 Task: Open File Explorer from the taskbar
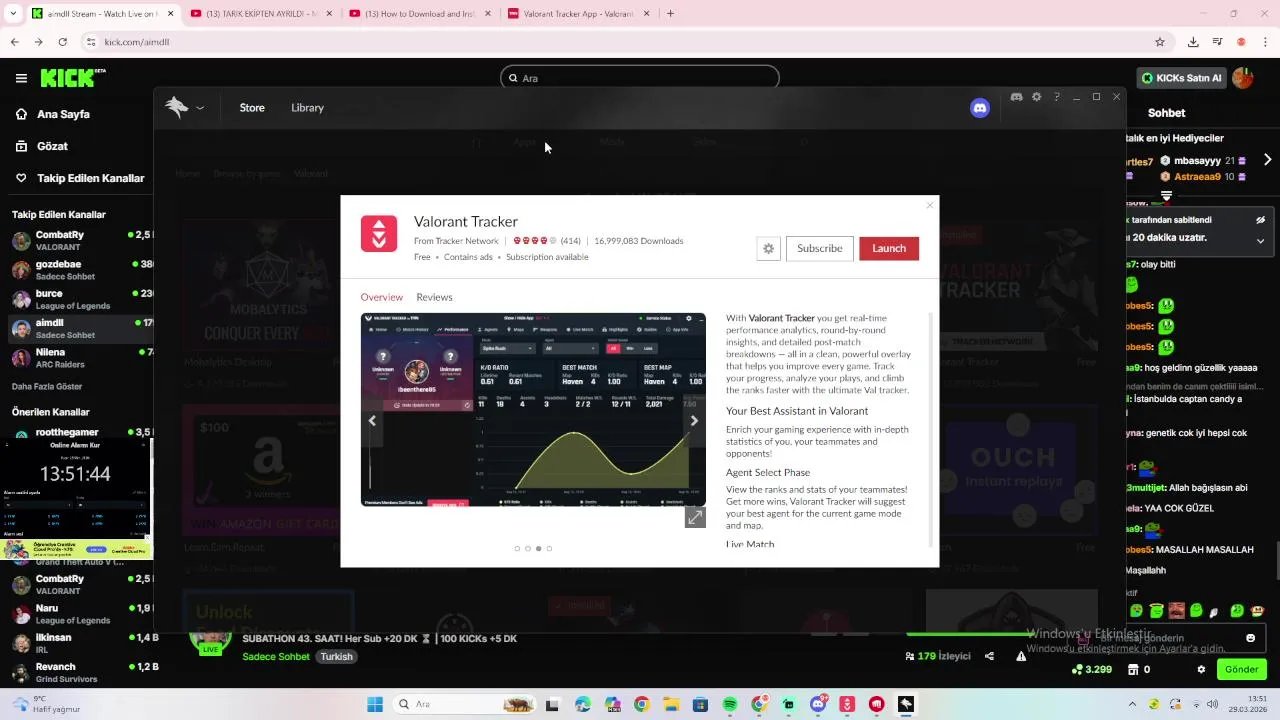coord(670,705)
